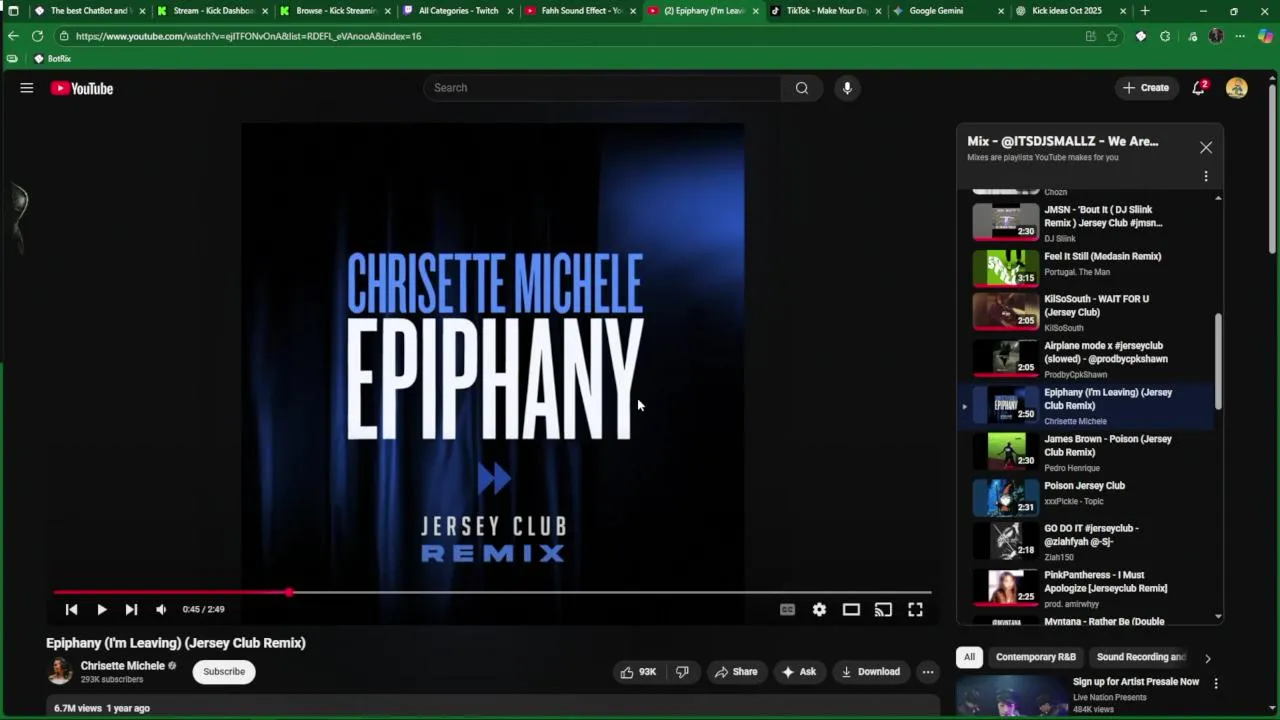Select the Sound Recording chip

coord(1140,657)
